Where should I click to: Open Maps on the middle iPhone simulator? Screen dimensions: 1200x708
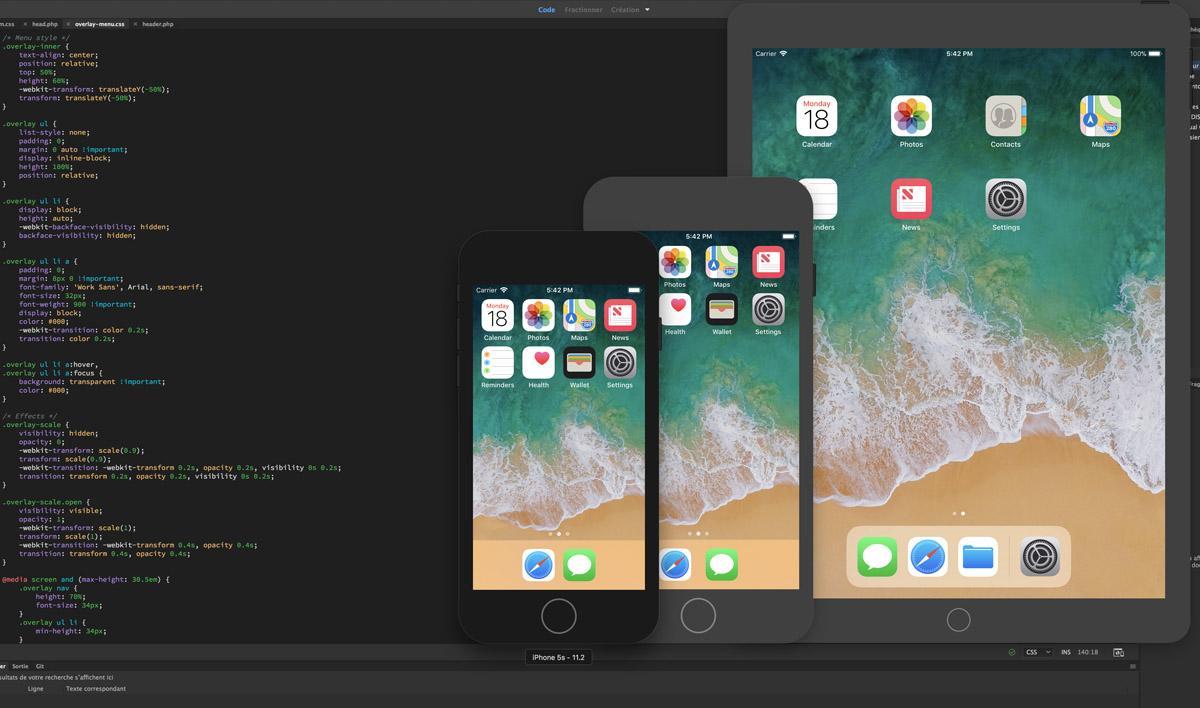point(722,262)
